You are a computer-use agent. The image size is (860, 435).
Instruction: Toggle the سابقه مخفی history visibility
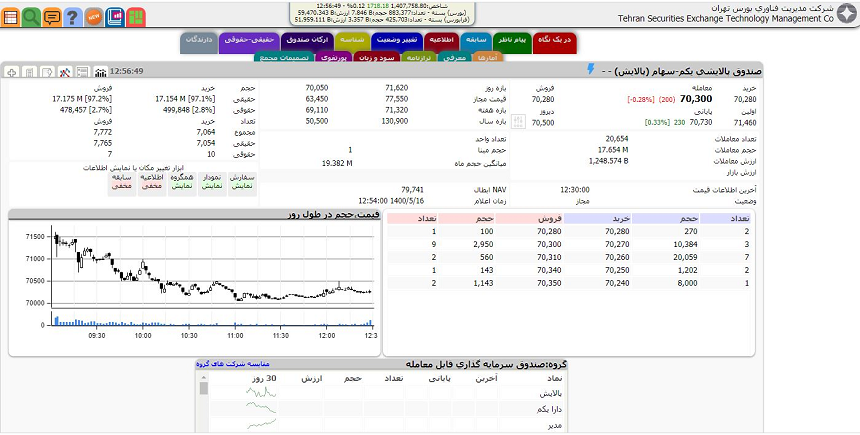(x=121, y=181)
